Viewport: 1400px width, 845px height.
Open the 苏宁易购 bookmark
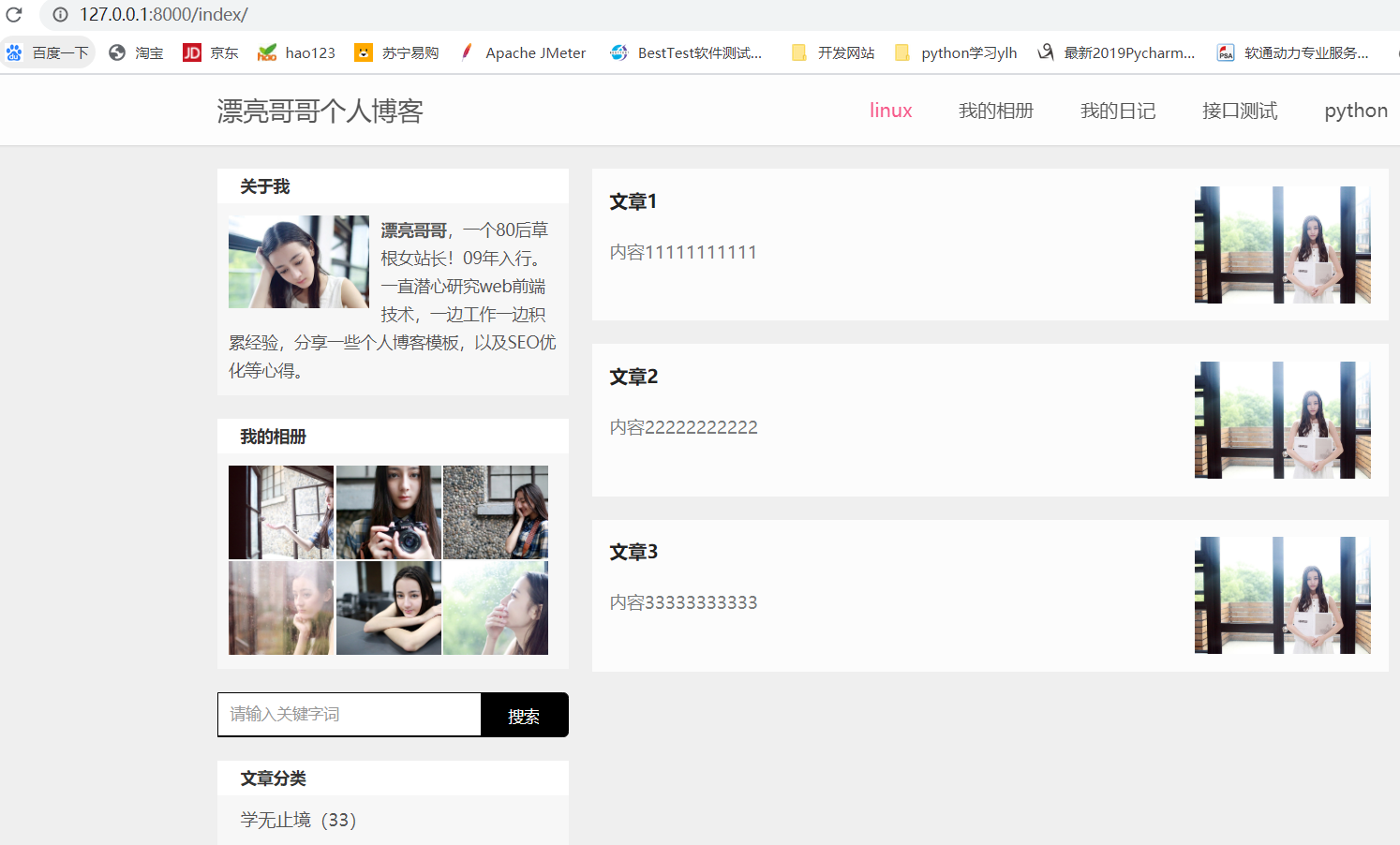pyautogui.click(x=396, y=52)
